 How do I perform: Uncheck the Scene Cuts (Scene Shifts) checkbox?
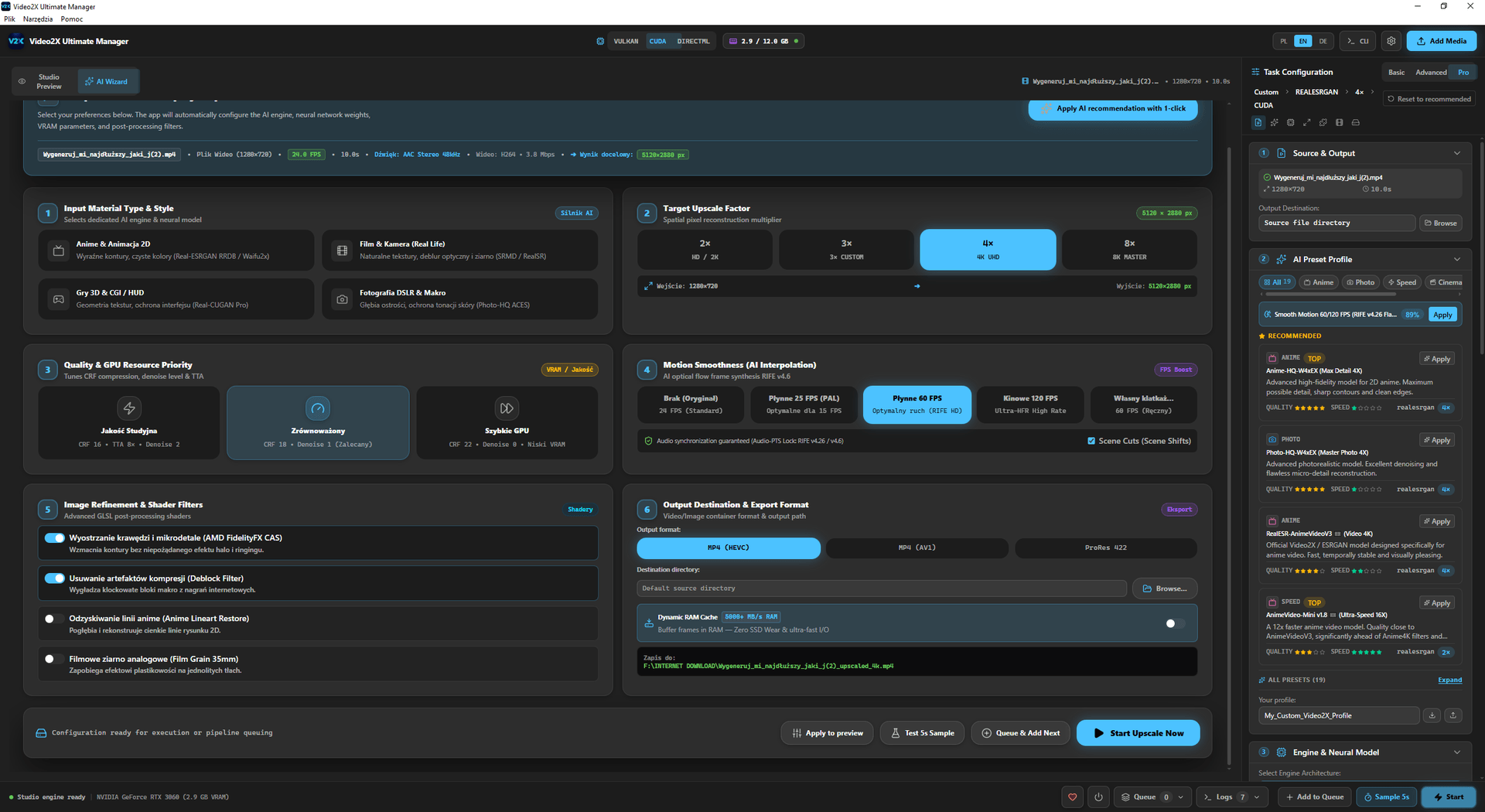(1091, 441)
